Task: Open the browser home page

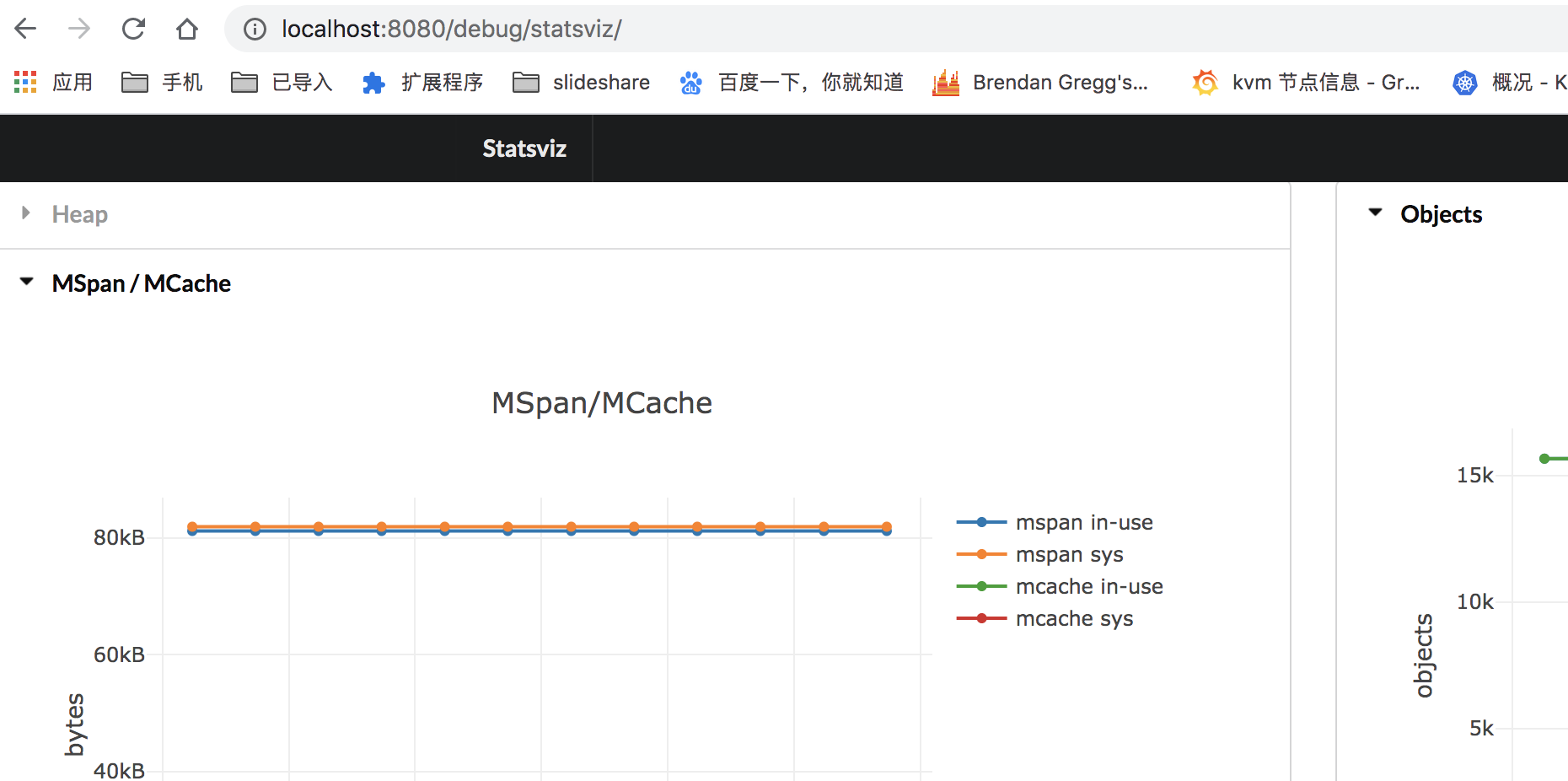Action: (187, 29)
